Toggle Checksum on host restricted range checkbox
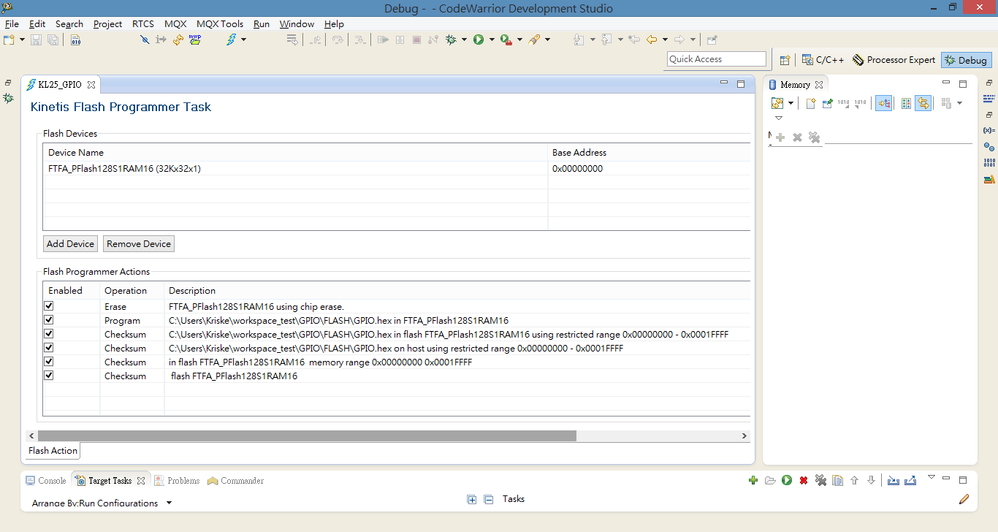 click(x=49, y=348)
